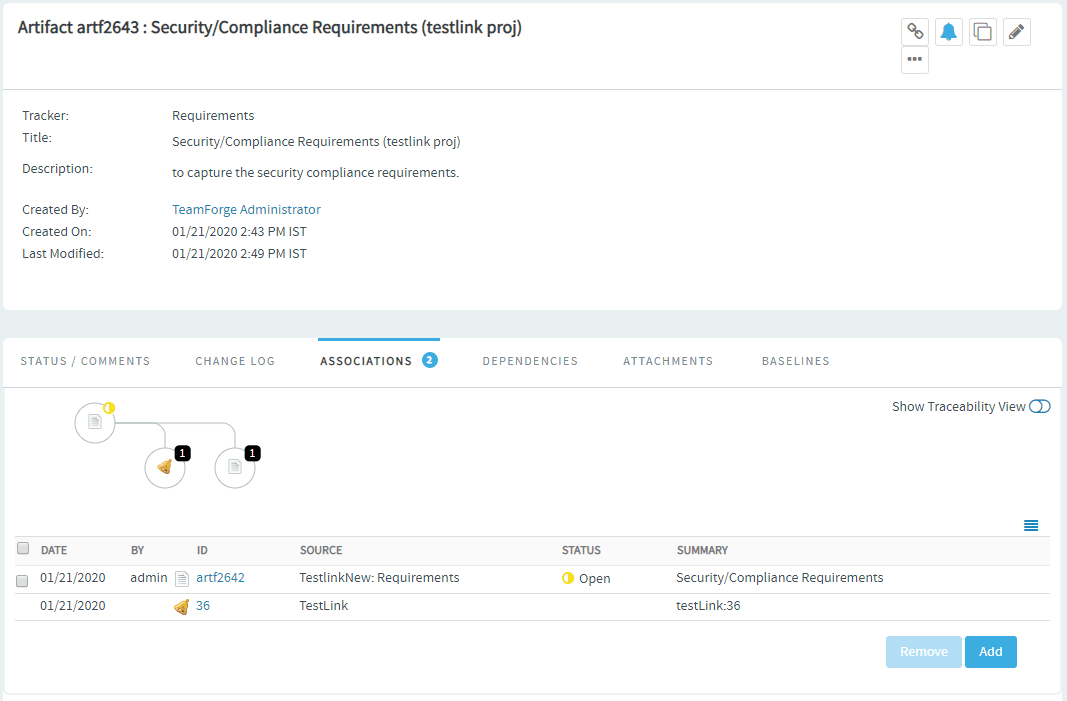Click the document icon beside artf2642
The image size is (1067, 701).
coord(182,578)
